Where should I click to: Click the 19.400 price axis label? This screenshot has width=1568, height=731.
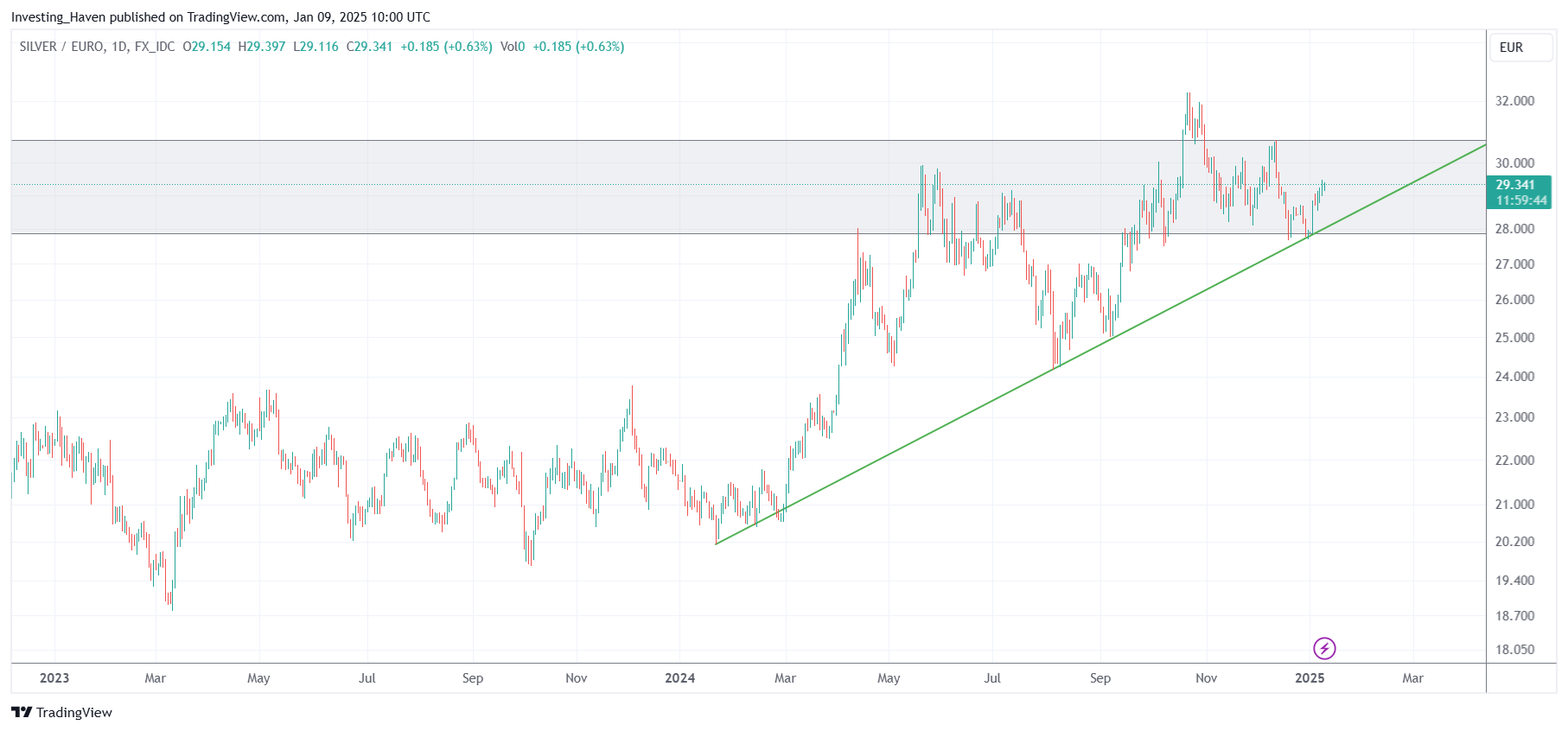pyautogui.click(x=1515, y=581)
